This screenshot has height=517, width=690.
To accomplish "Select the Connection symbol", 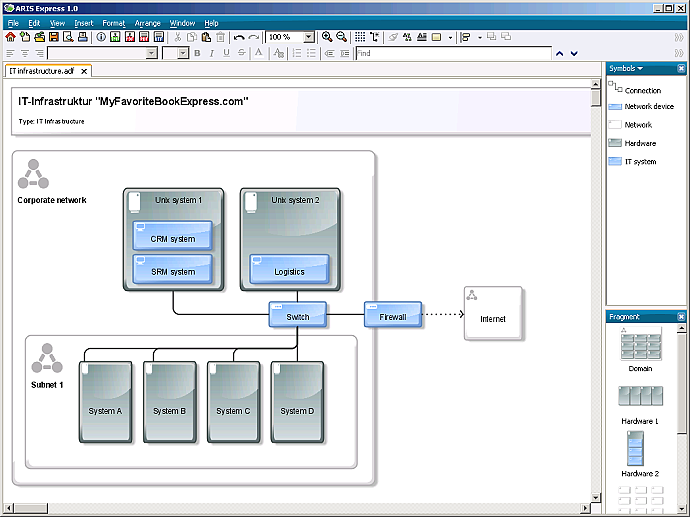I will [x=635, y=88].
